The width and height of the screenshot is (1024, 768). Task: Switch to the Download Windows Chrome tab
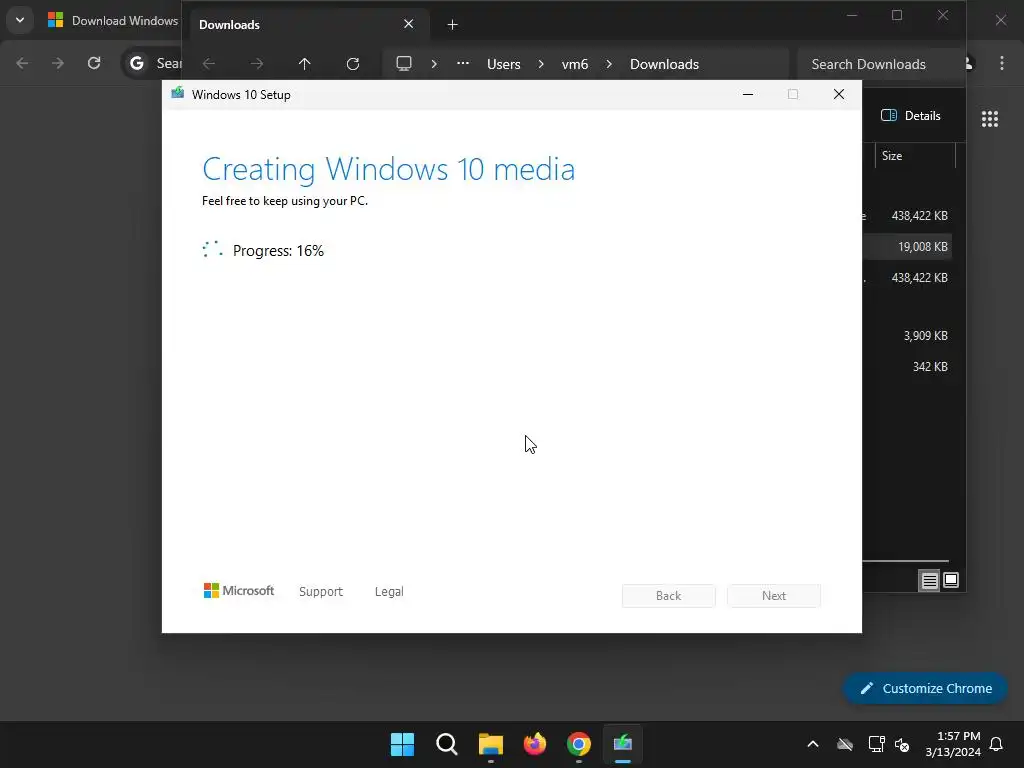pyautogui.click(x=112, y=20)
